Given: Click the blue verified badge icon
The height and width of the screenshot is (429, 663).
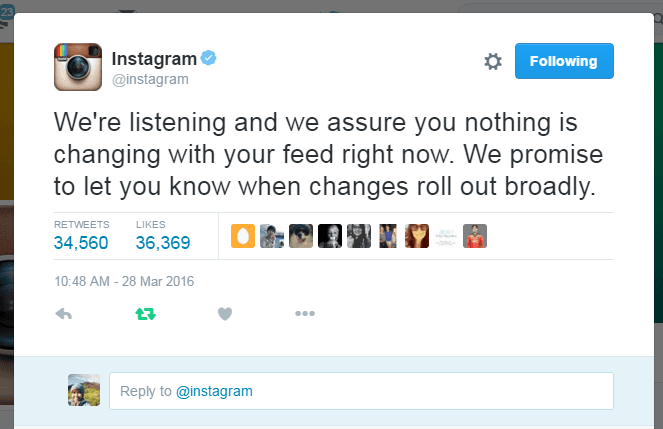Looking at the screenshot, I should pyautogui.click(x=208, y=58).
